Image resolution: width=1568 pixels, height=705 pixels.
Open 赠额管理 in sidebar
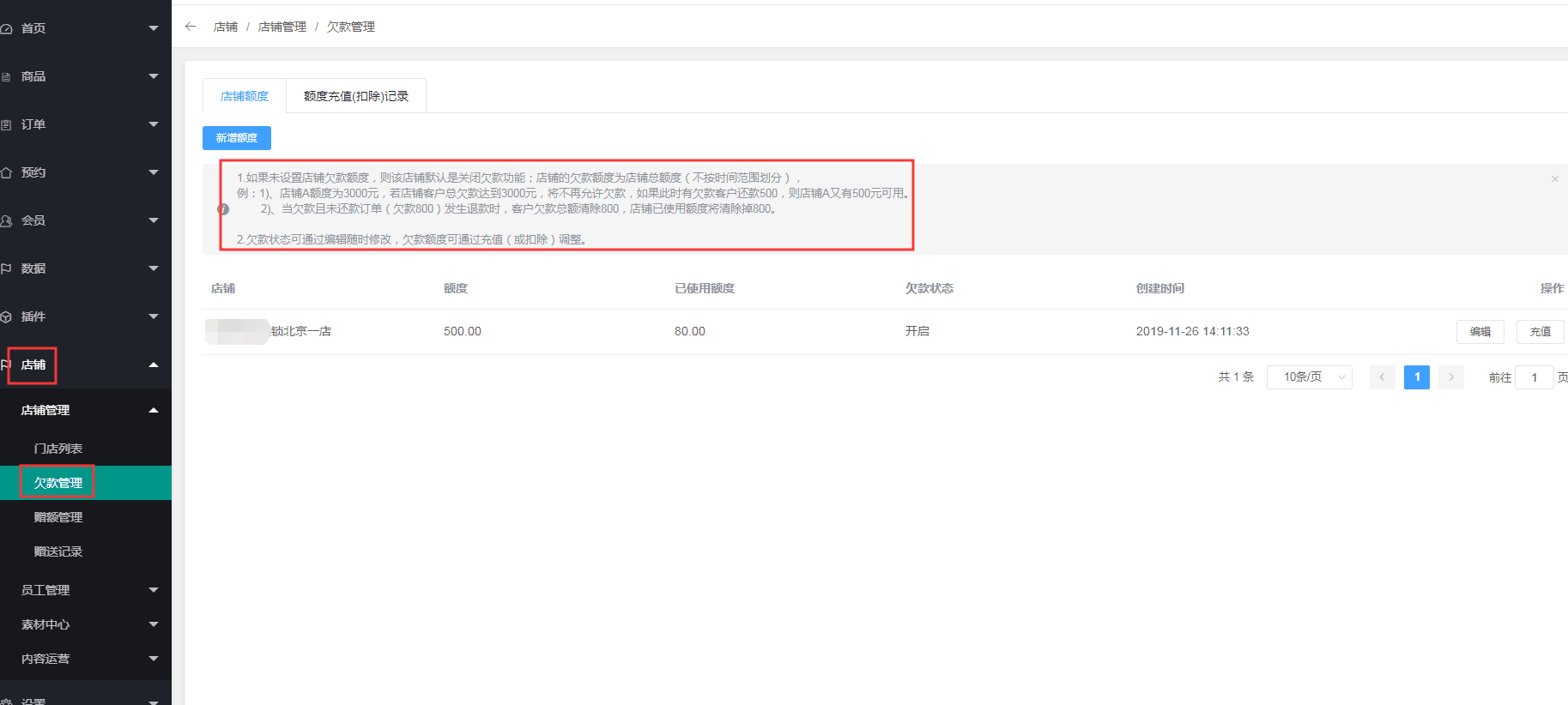click(x=58, y=517)
